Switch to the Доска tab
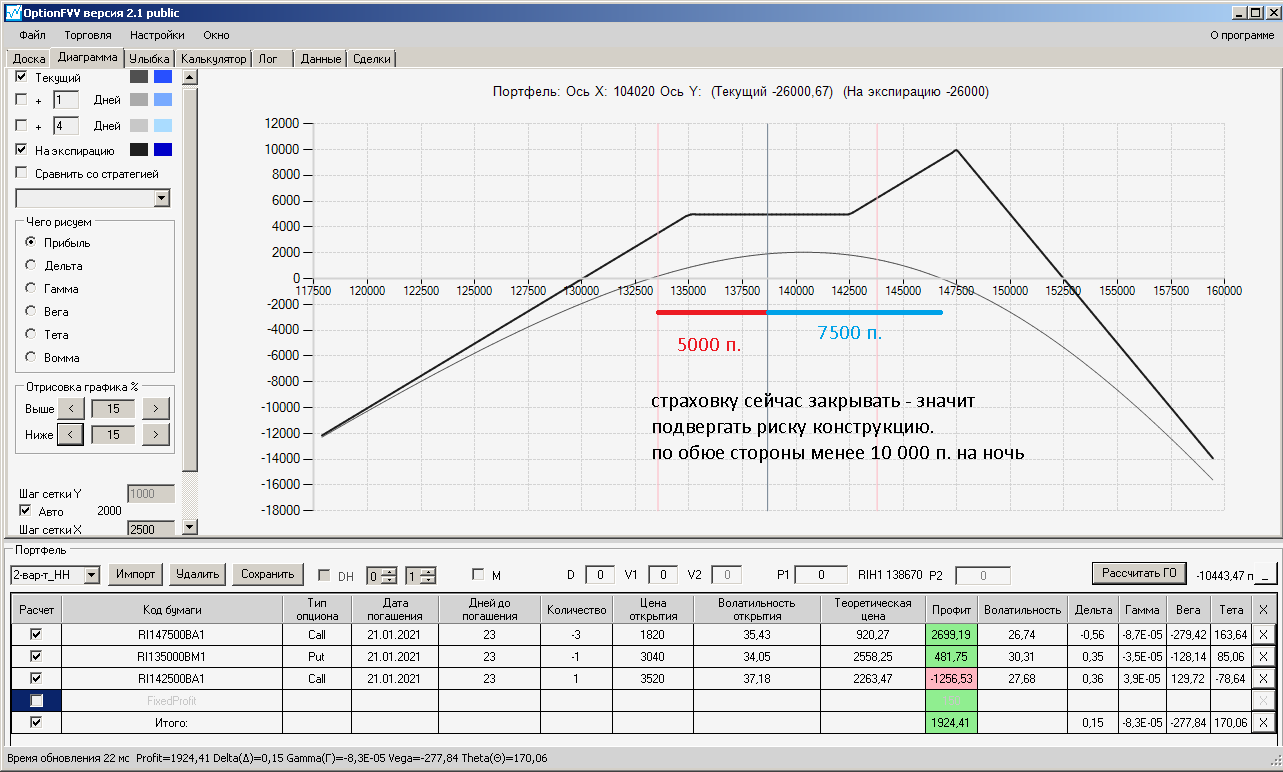Viewport: 1283px width, 772px height. pyautogui.click(x=29, y=59)
